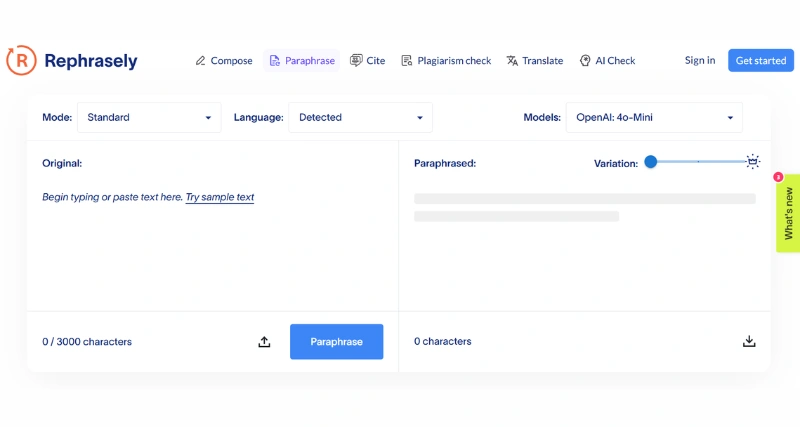Click the "Original:" label
The height and width of the screenshot is (427, 800).
[62, 163]
